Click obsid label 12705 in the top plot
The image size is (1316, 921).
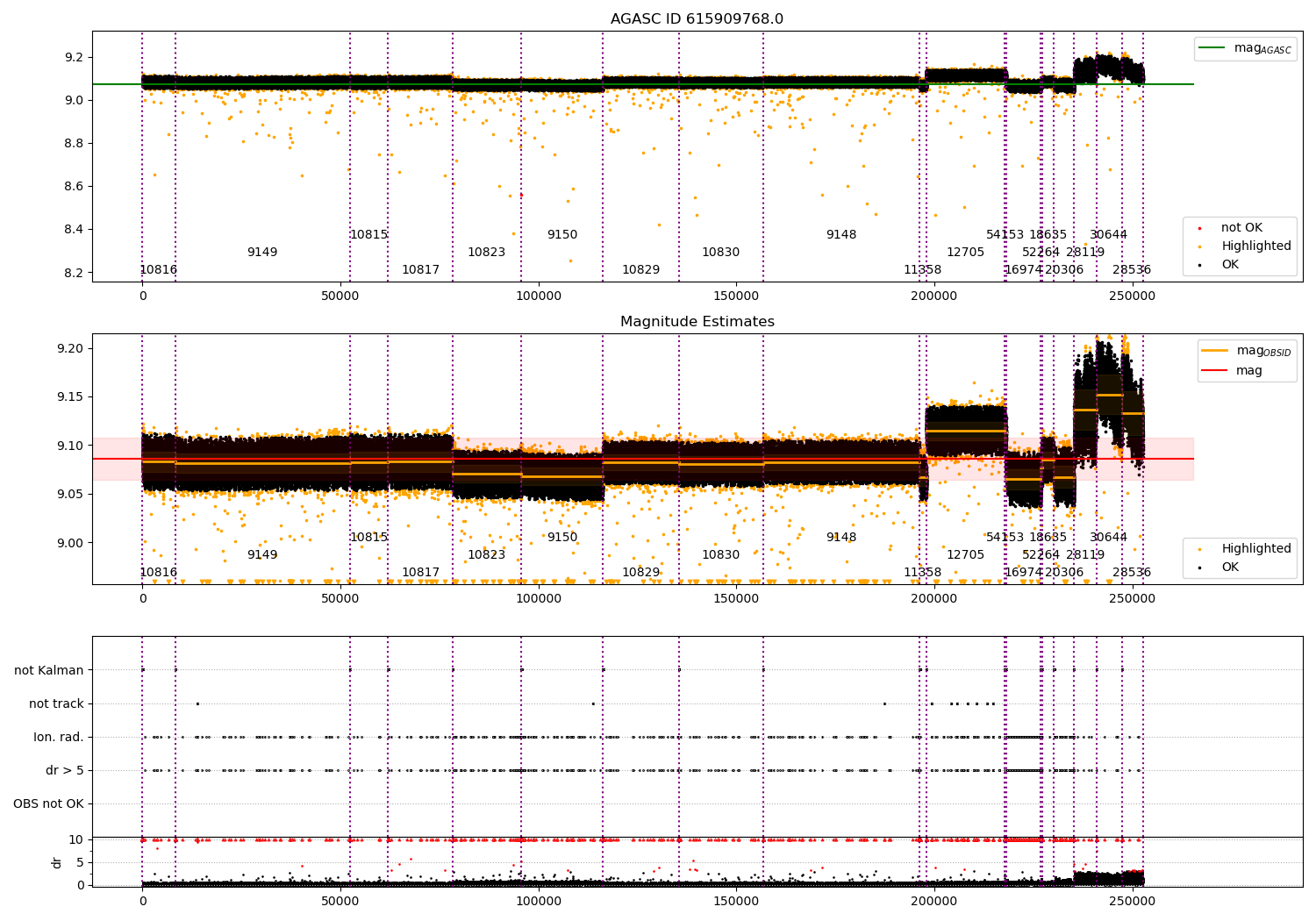click(965, 253)
